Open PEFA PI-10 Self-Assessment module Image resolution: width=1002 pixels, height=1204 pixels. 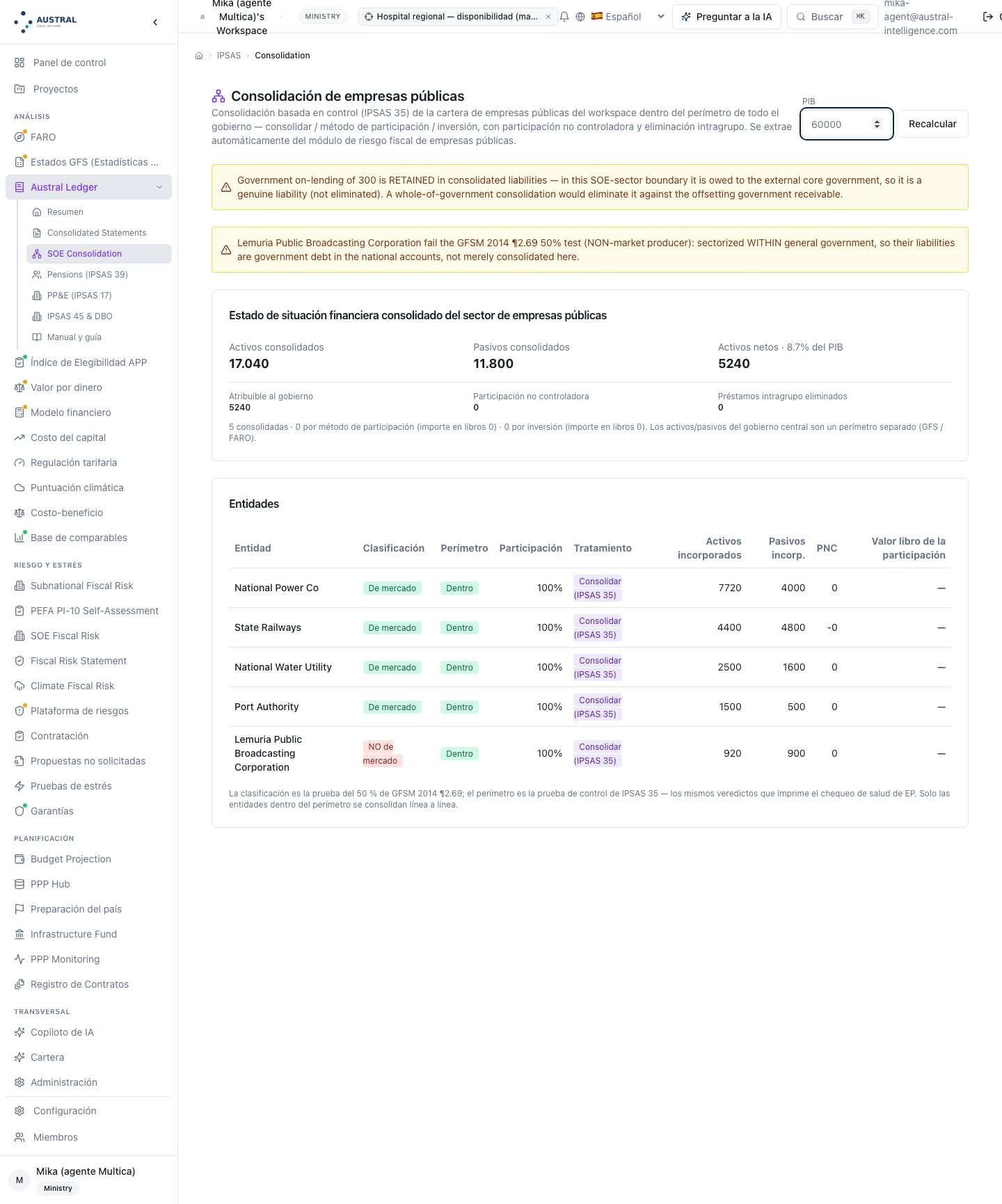88,611
